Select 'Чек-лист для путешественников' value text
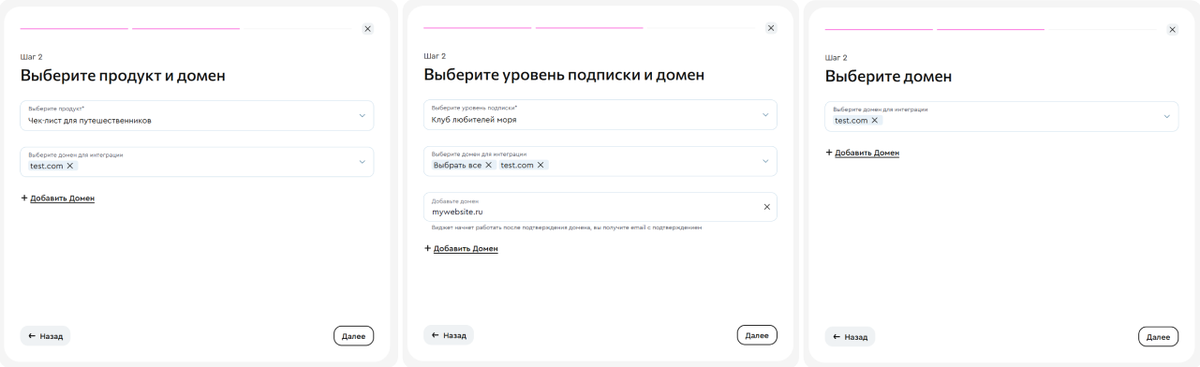This screenshot has height=367, width=1200. 90,120
